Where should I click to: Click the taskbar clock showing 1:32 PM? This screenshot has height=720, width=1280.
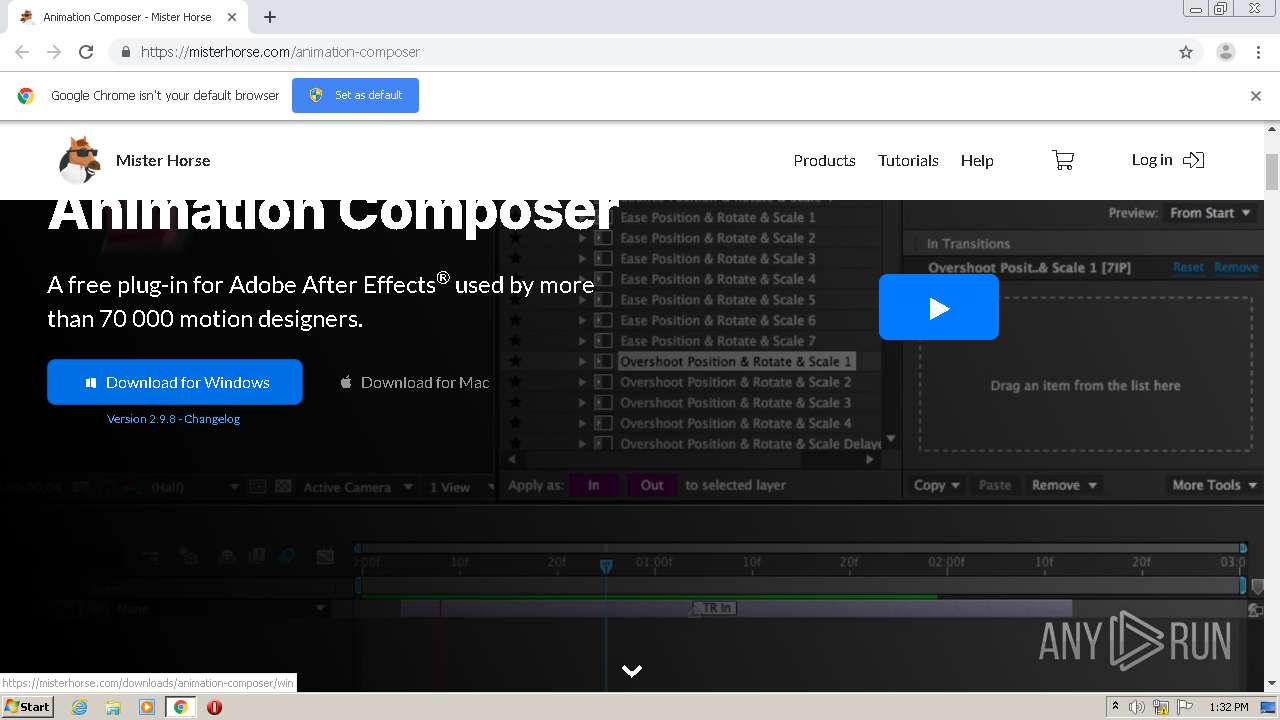click(x=1228, y=707)
